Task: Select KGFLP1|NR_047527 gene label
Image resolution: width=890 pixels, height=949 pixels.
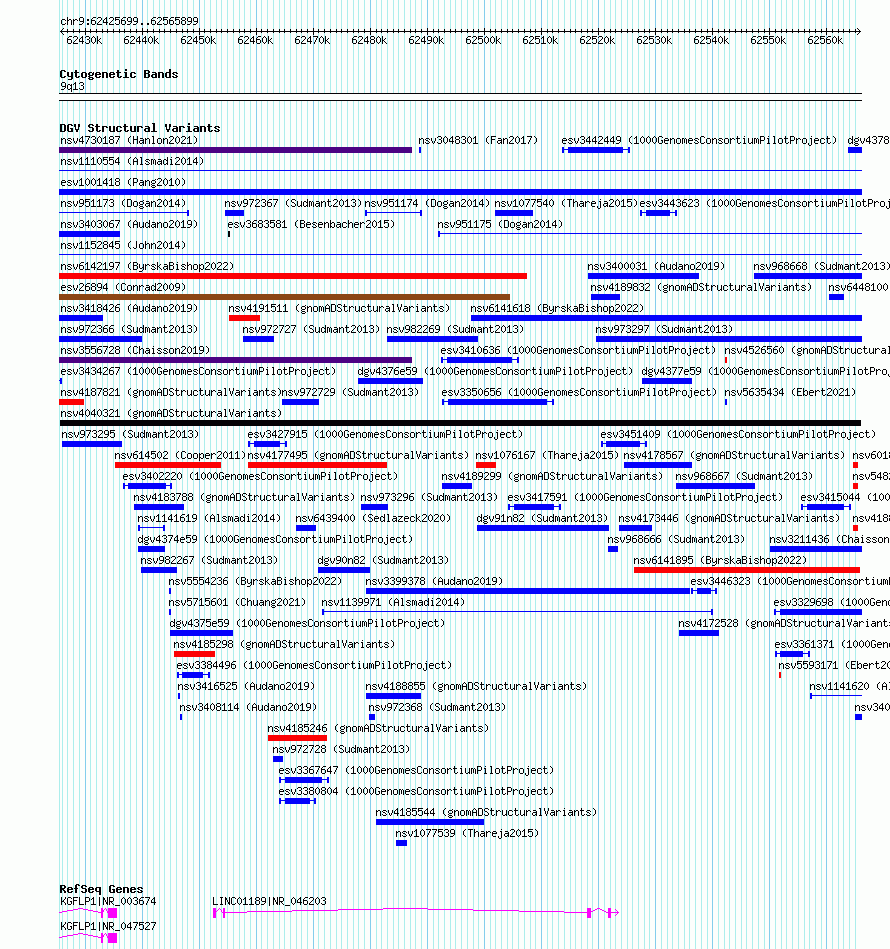Action: point(108,927)
